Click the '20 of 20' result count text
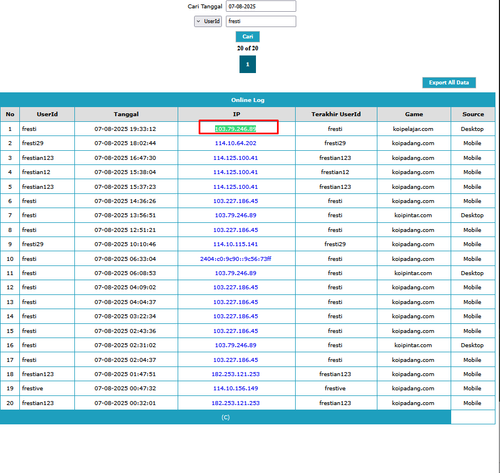The height and width of the screenshot is (473, 500). 248,48
